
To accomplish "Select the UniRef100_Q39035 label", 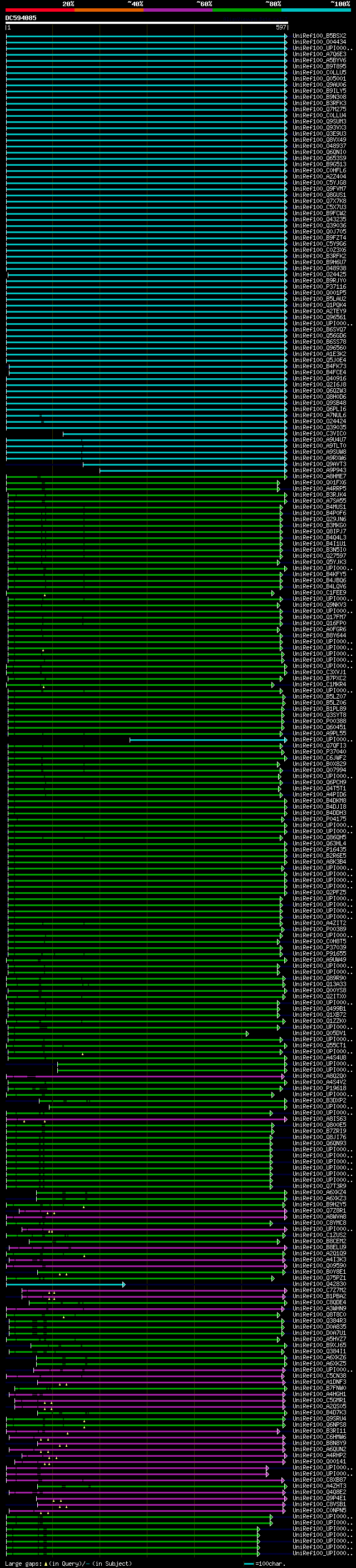I will [x=319, y=427].
